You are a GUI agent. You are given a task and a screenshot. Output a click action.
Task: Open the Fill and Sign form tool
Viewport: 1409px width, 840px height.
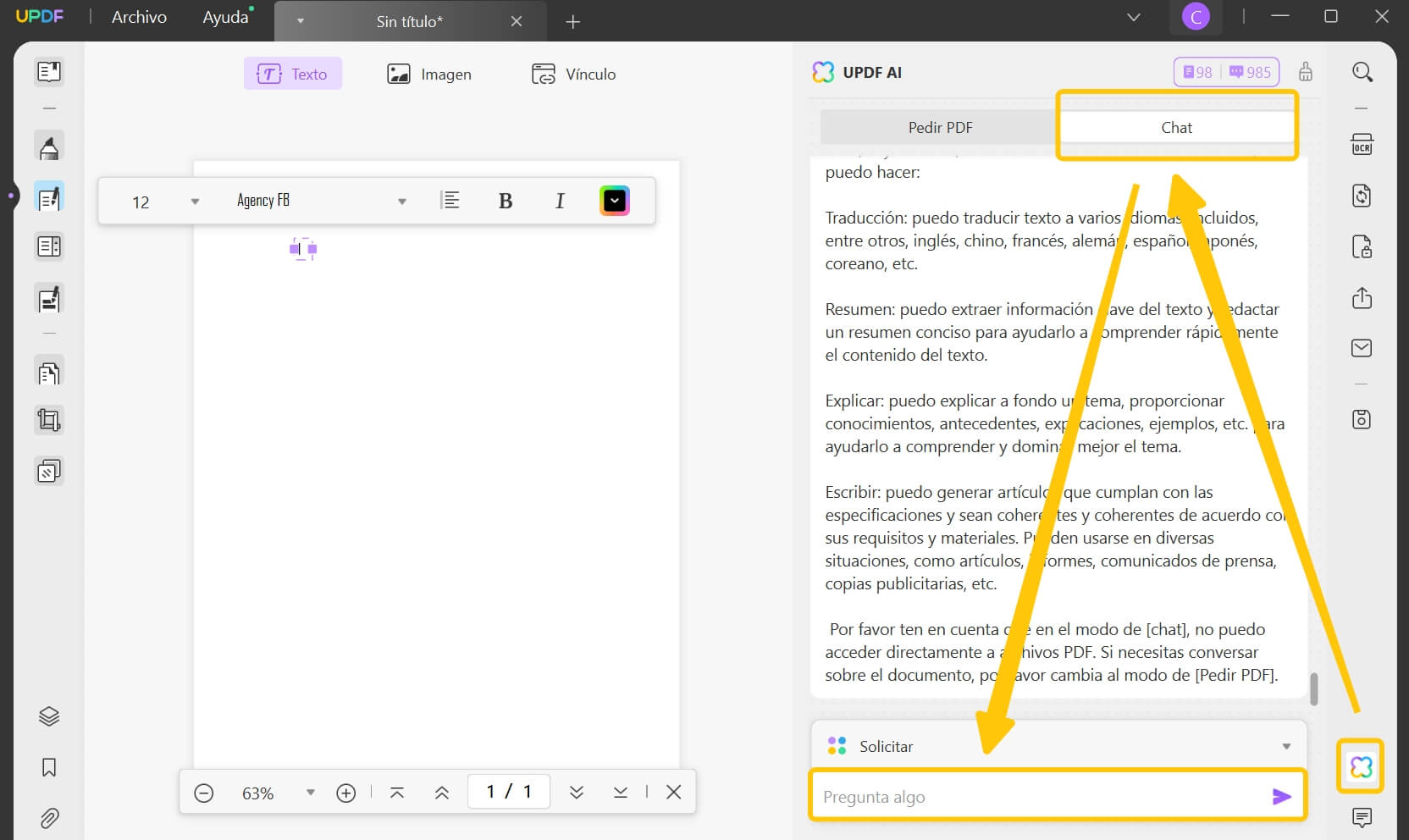49,299
